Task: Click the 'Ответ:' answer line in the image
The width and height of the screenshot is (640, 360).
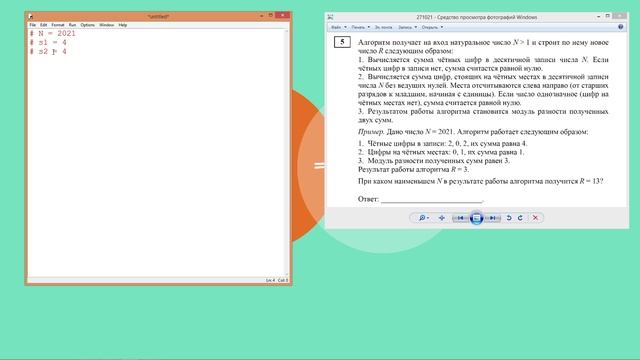Action: [x=420, y=199]
